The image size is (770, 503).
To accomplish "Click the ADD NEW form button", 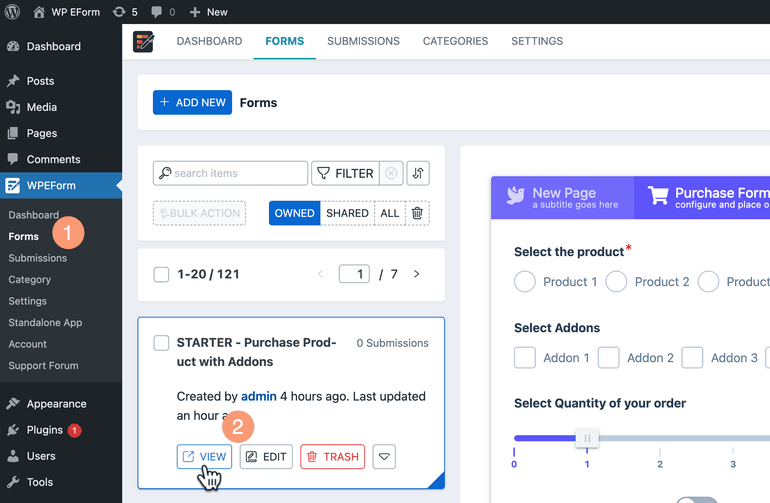I will [192, 103].
